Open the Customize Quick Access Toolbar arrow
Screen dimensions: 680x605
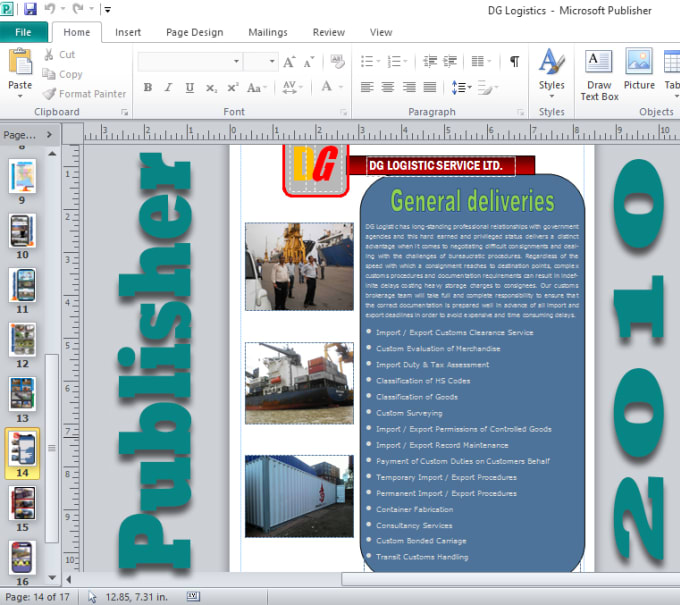click(108, 9)
